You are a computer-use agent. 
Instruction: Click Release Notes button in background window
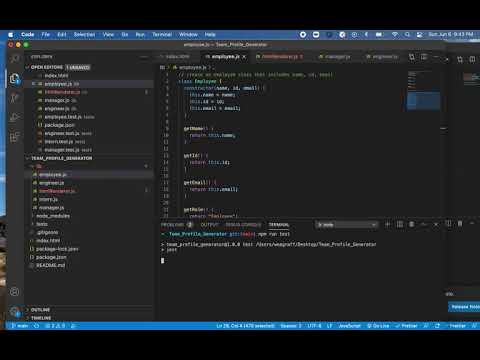click(x=464, y=307)
